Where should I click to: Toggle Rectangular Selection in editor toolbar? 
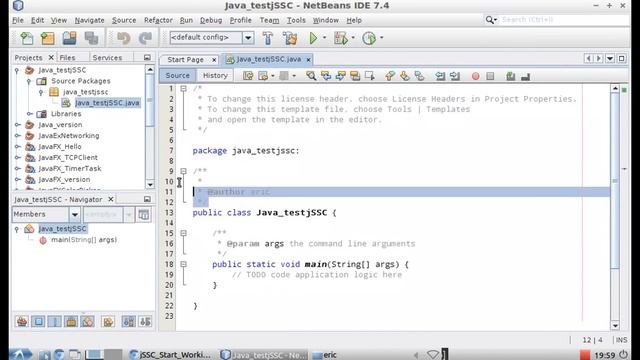click(370, 76)
